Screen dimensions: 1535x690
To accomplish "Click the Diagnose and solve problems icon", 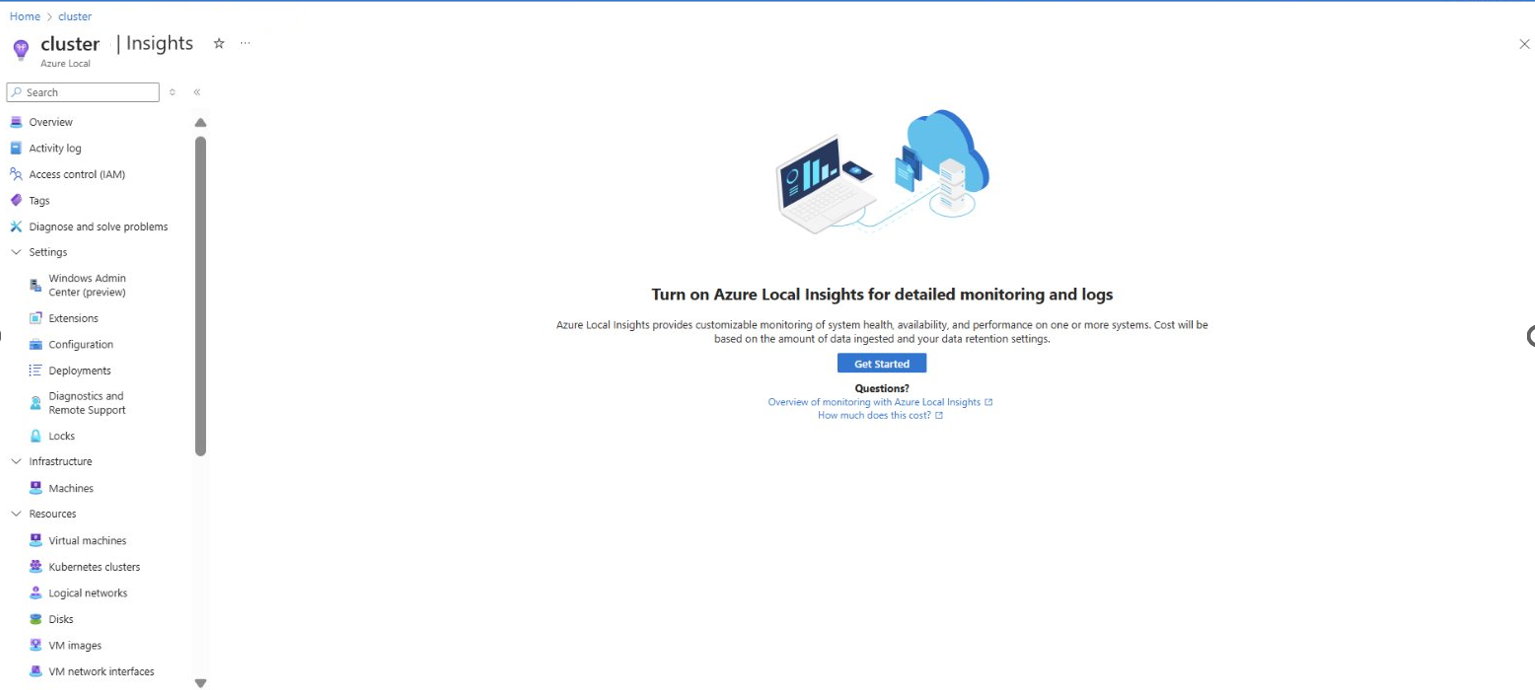I will pos(16,226).
